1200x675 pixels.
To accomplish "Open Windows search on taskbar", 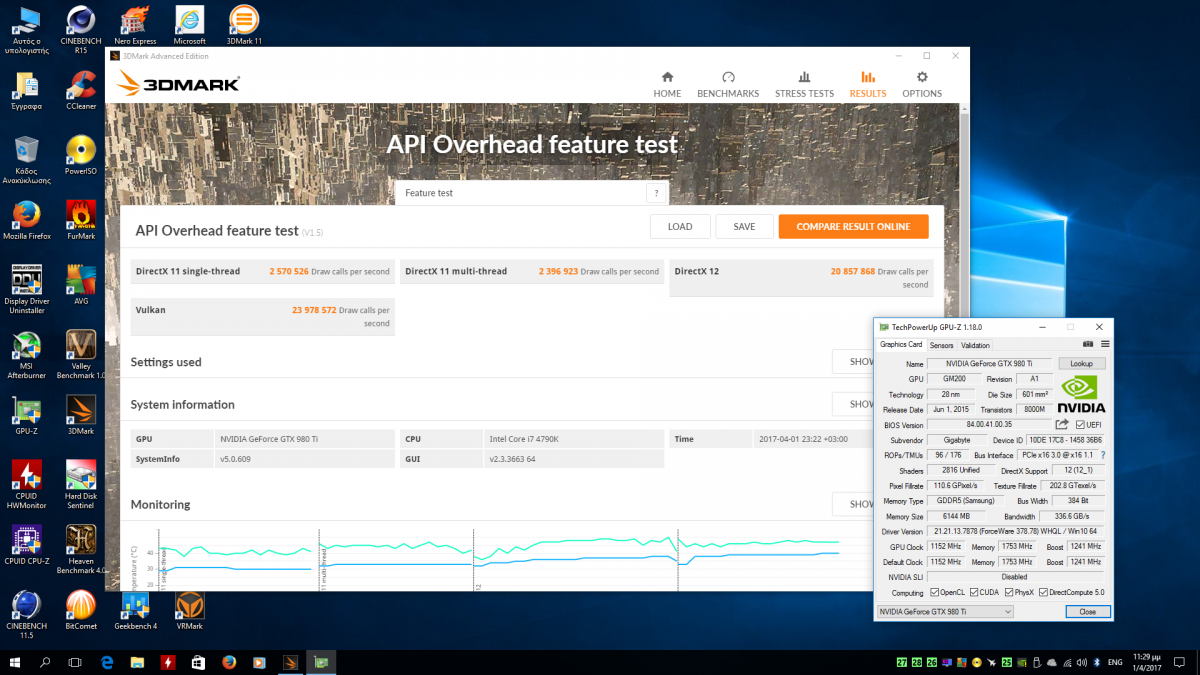I will coord(45,662).
